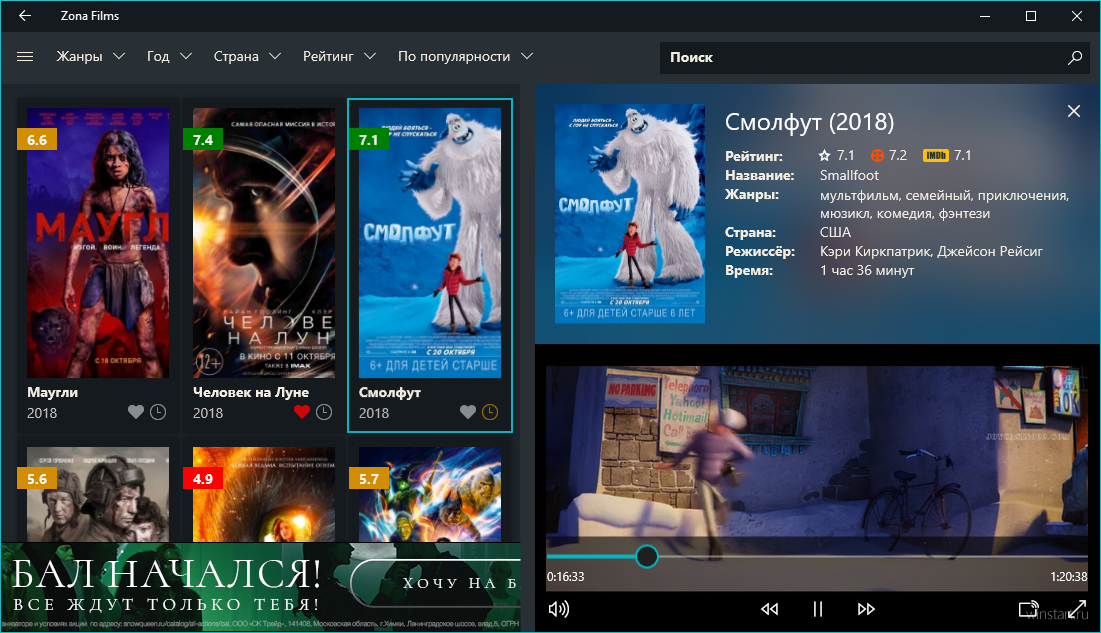Mute the video with the volume icon
Screen dimensions: 1101x633
point(558,609)
